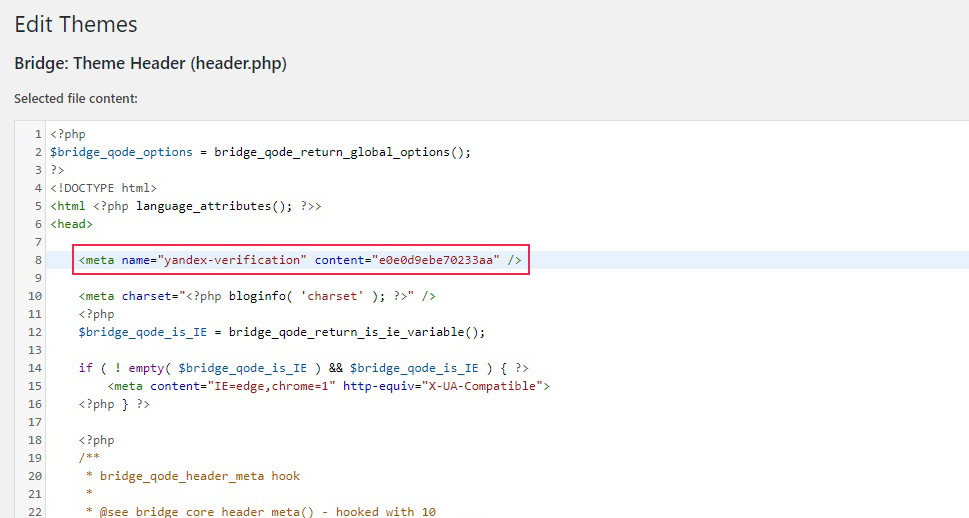The image size is (969, 518).
Task: Click the Bridge: Theme Header (header.php) title
Action: pyautogui.click(x=150, y=64)
